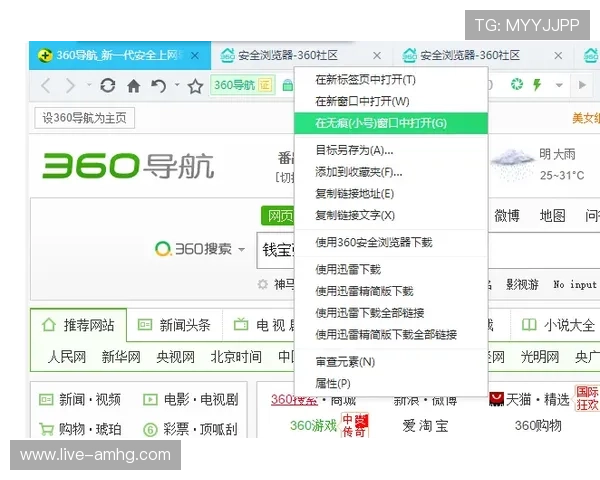Image resolution: width=600 pixels, height=480 pixels.
Task: Select 使用360安全浏览器下载 menu item
Action: coord(391,242)
